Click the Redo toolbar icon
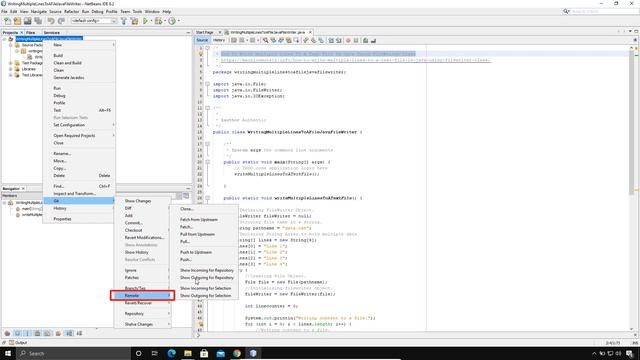The width and height of the screenshot is (640, 360). 61,21
